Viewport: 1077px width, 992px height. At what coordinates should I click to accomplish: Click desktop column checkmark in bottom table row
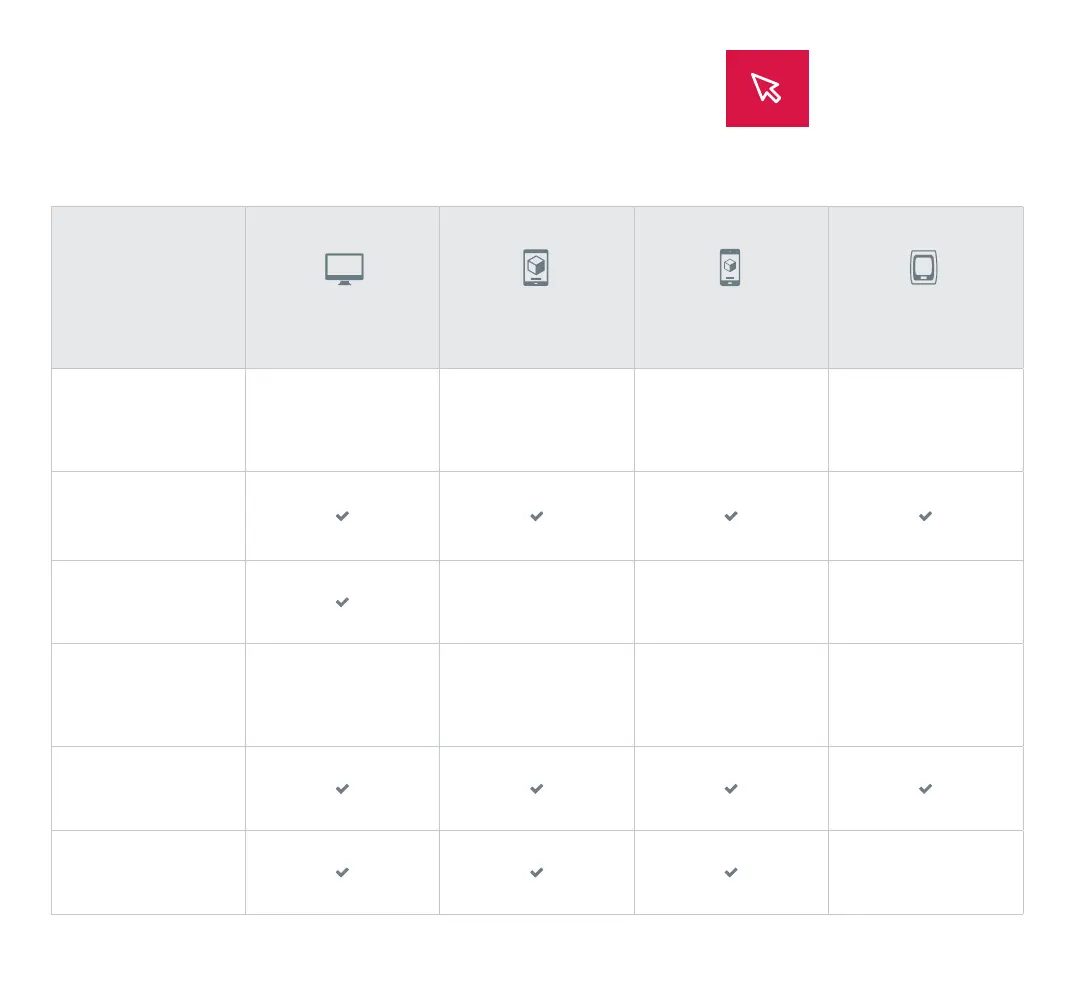click(x=342, y=872)
